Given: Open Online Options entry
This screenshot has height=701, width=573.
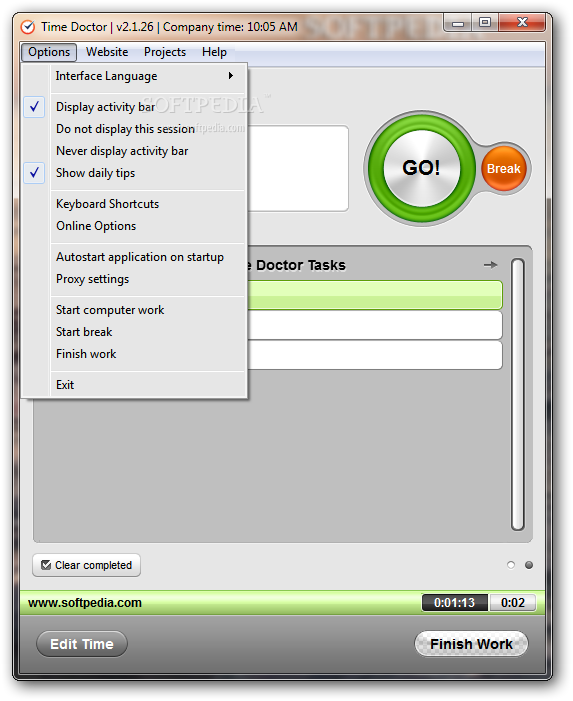Looking at the screenshot, I should coord(135,226).
